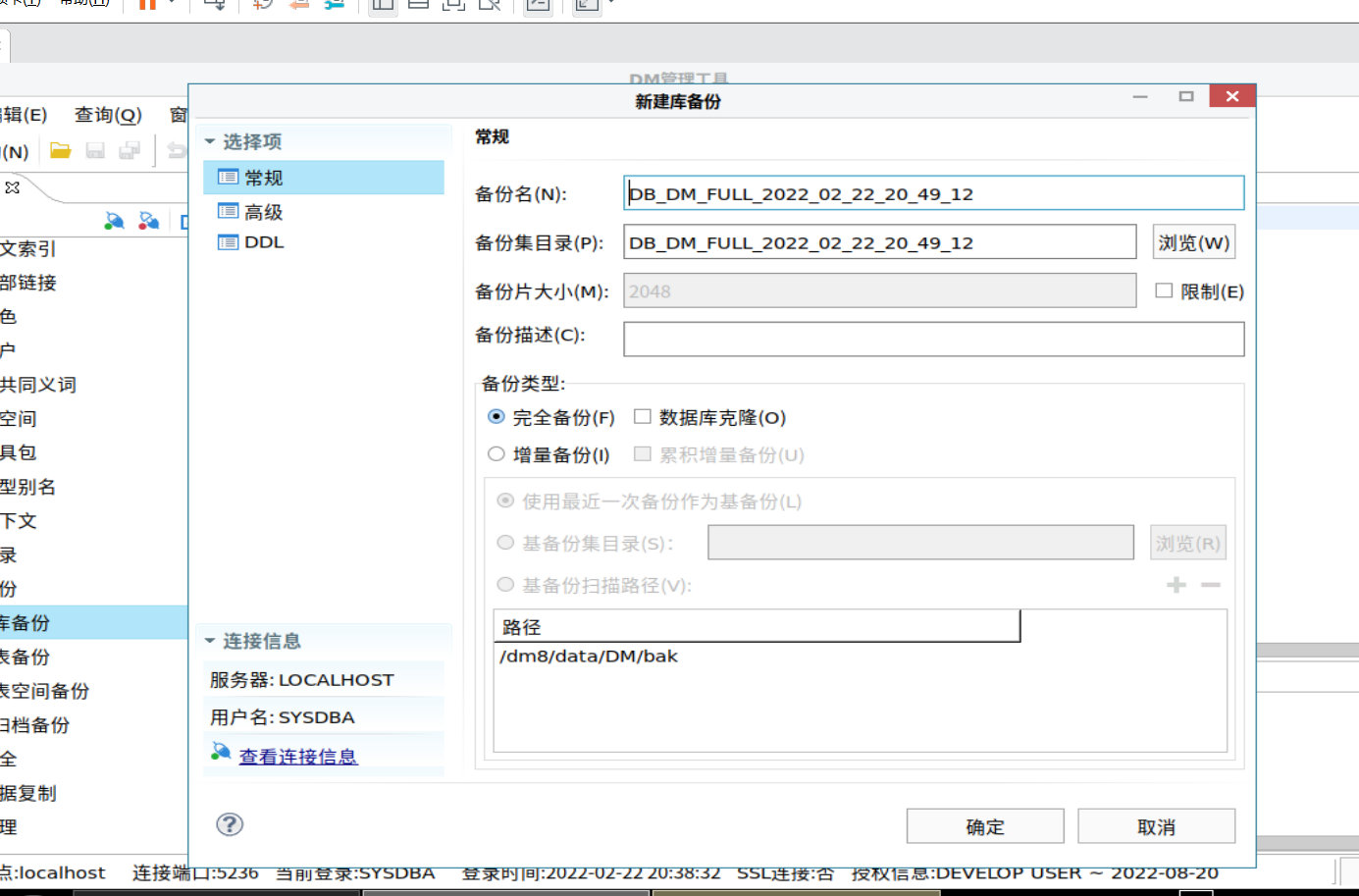Open the 查看连接信息 link
1359x896 pixels.
coord(298,756)
